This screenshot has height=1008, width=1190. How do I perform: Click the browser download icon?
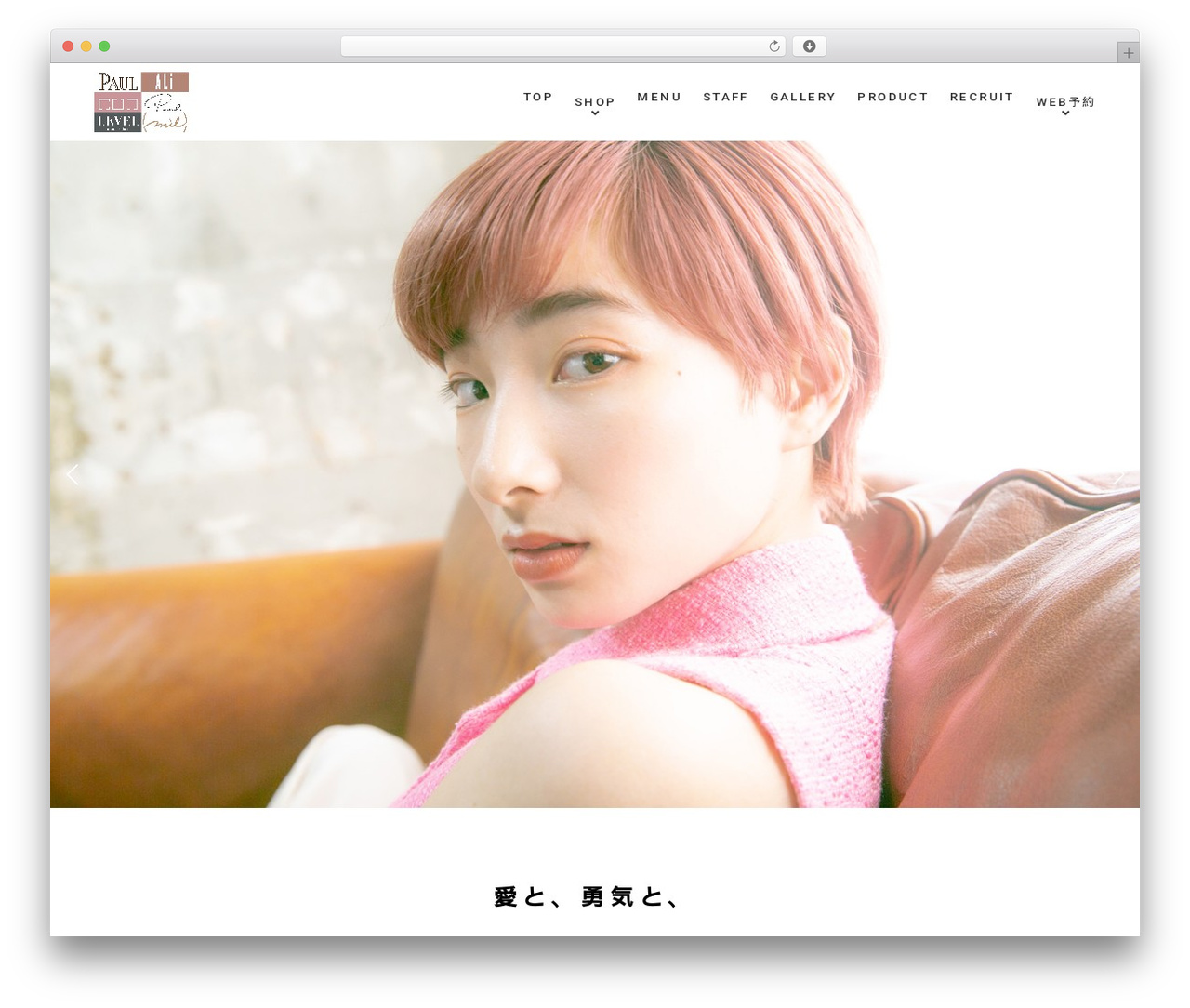(x=809, y=46)
